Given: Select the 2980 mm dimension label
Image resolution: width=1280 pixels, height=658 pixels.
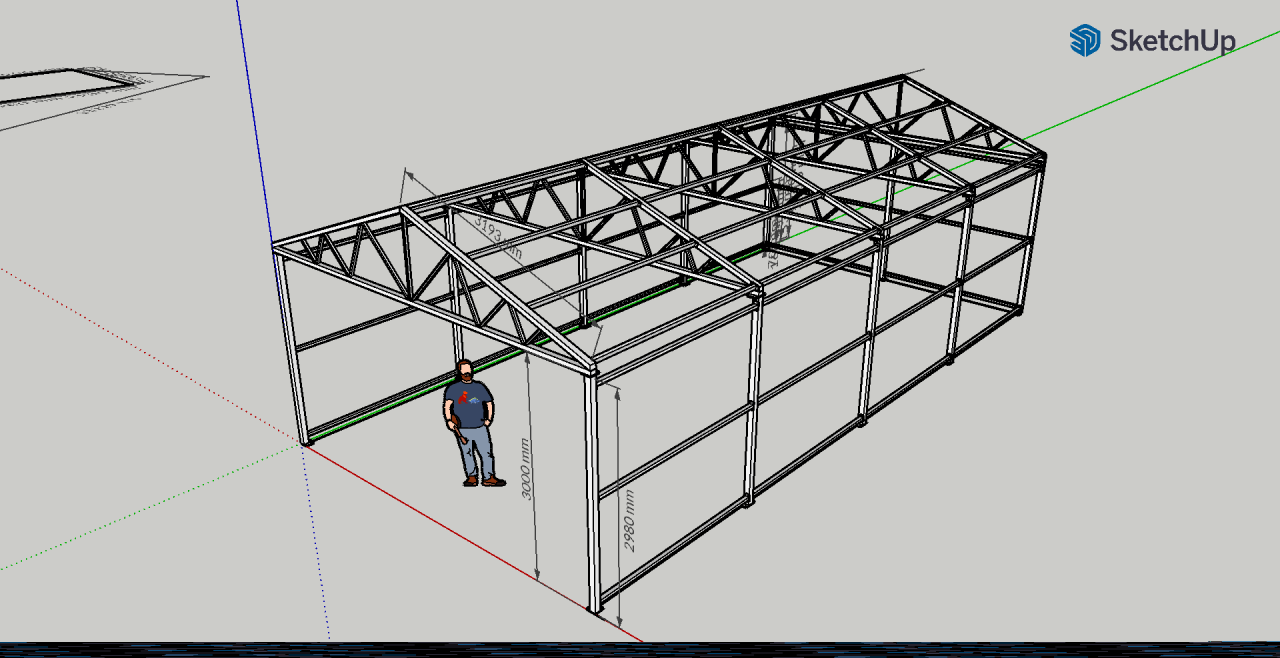Looking at the screenshot, I should pos(630,520).
